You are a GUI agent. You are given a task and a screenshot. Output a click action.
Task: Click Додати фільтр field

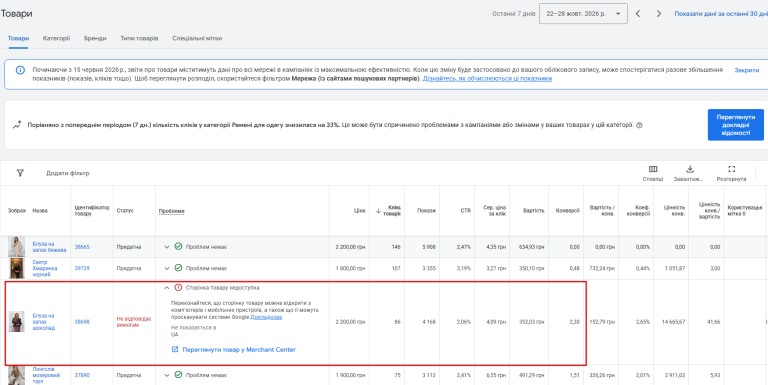68,173
